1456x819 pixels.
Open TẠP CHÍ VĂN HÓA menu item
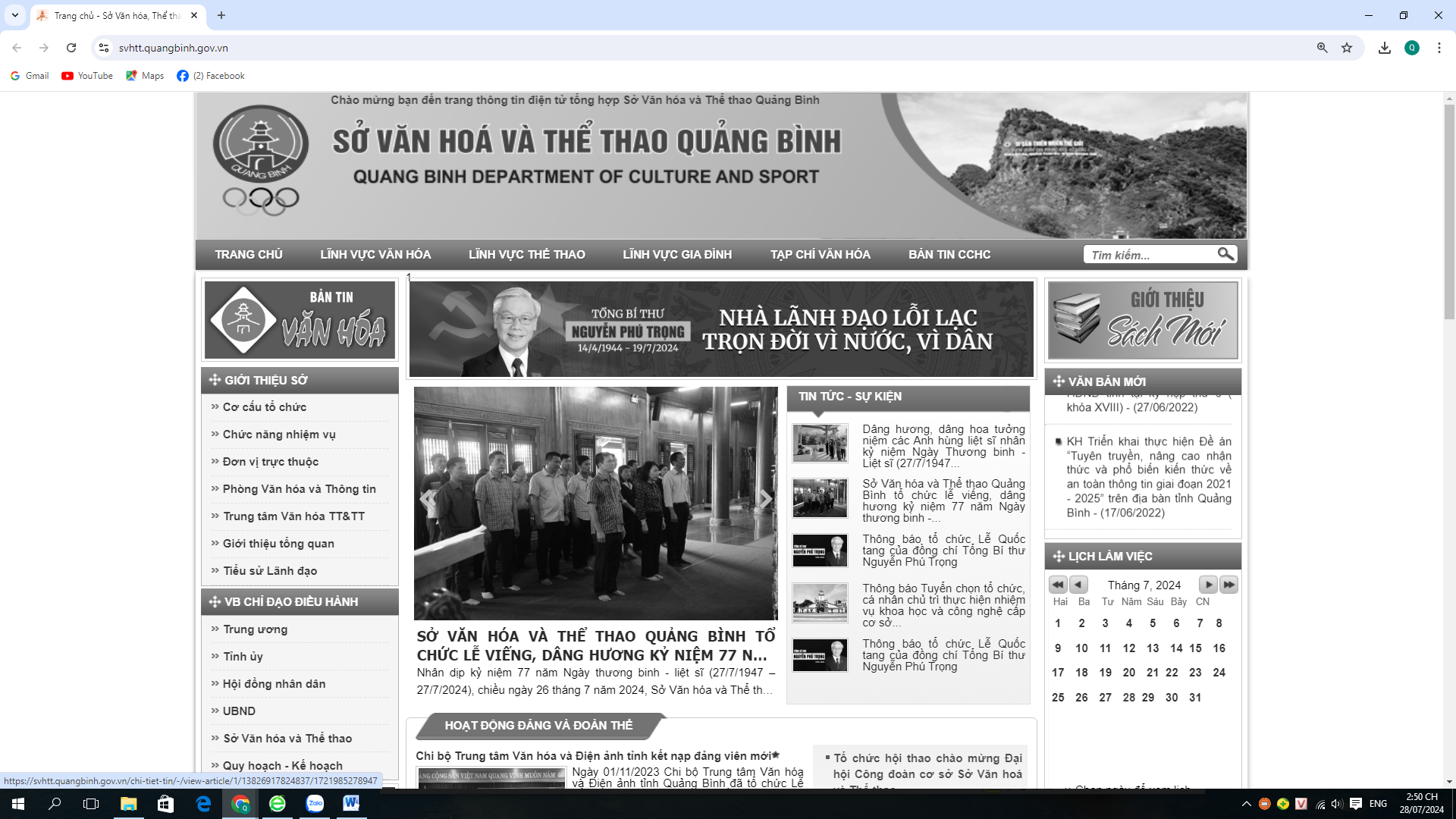coord(820,255)
